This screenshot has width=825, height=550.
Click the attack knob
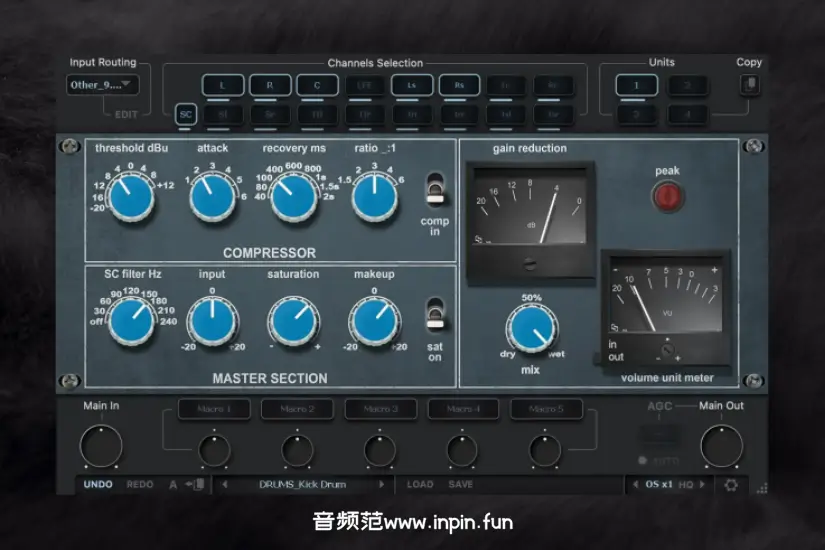click(213, 197)
